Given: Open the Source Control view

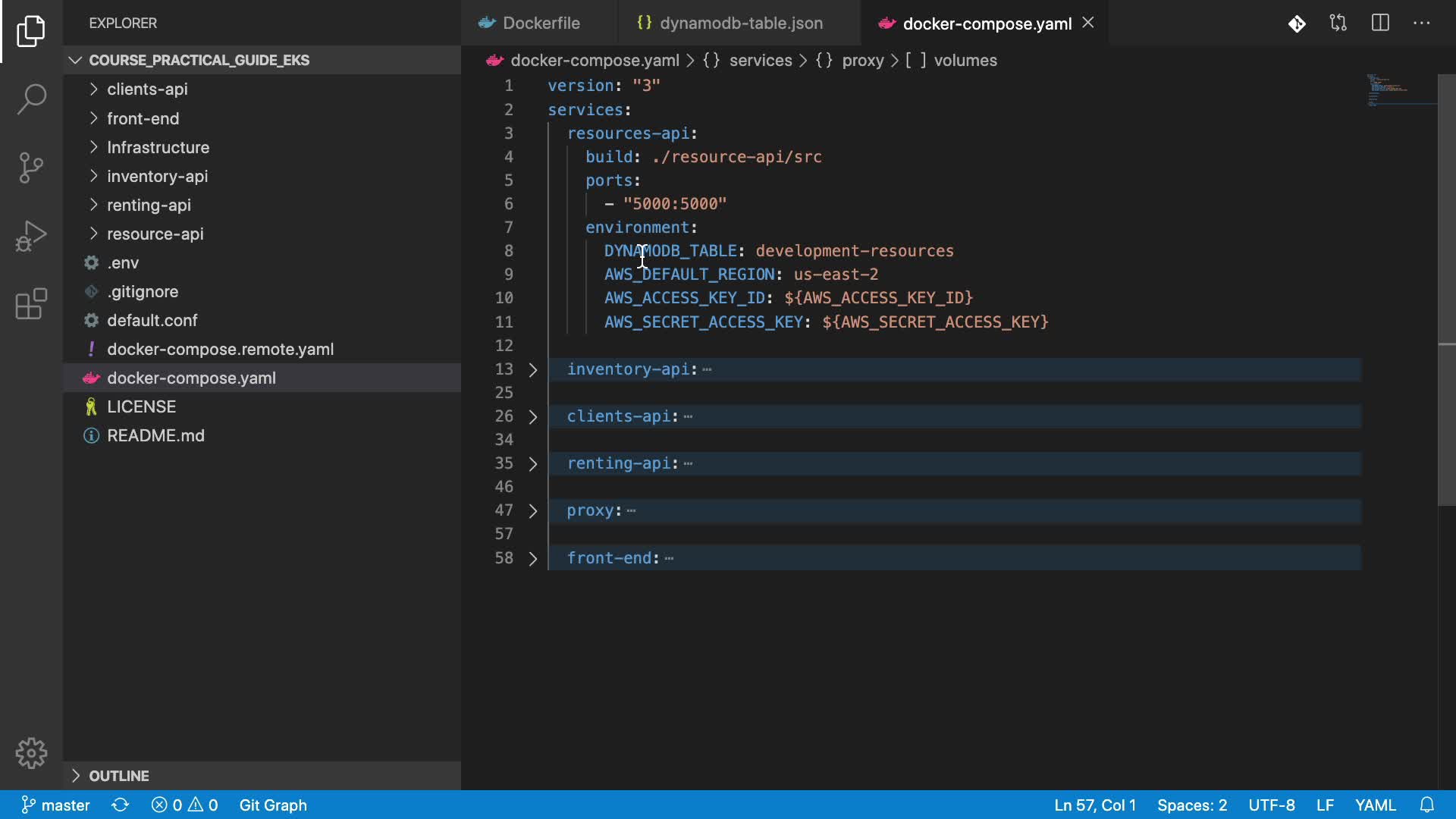Looking at the screenshot, I should click(31, 168).
